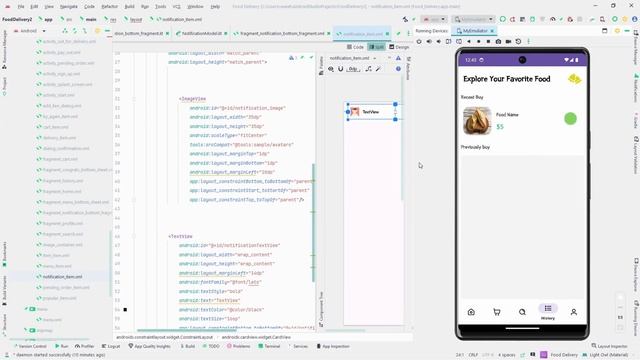The width and height of the screenshot is (640, 360).
Task: Fold the ImageView tag in editor
Action: click(134, 99)
